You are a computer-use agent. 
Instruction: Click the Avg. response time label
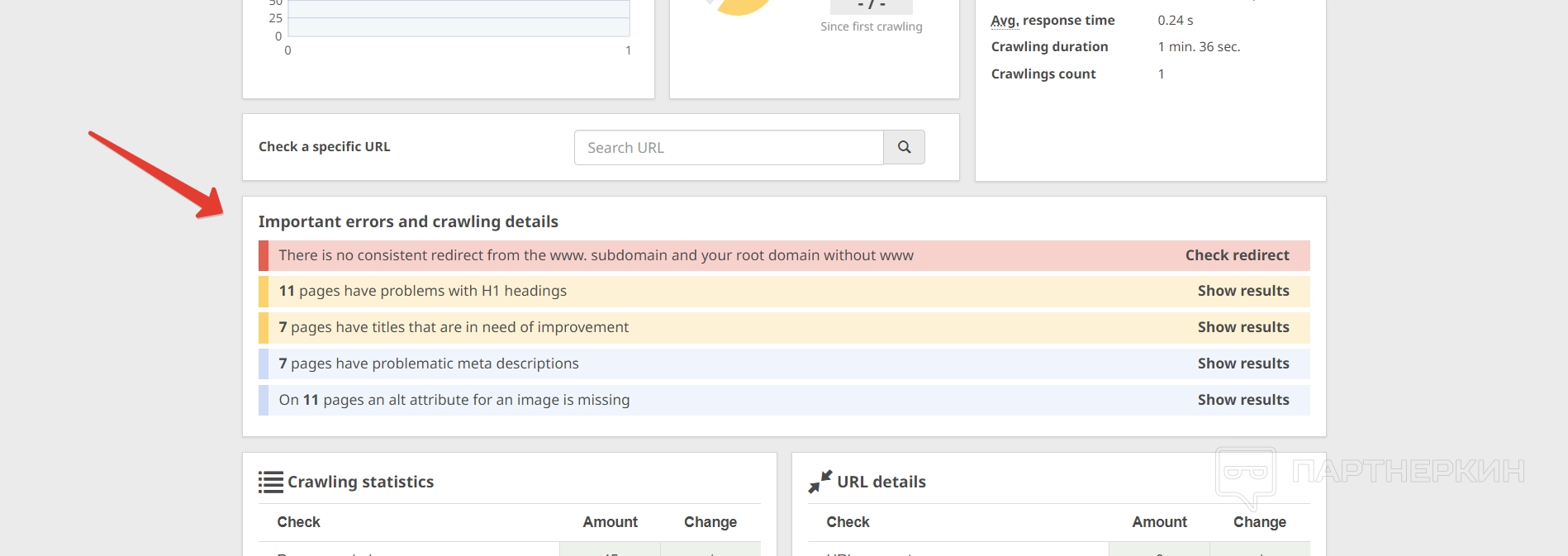[1052, 21]
